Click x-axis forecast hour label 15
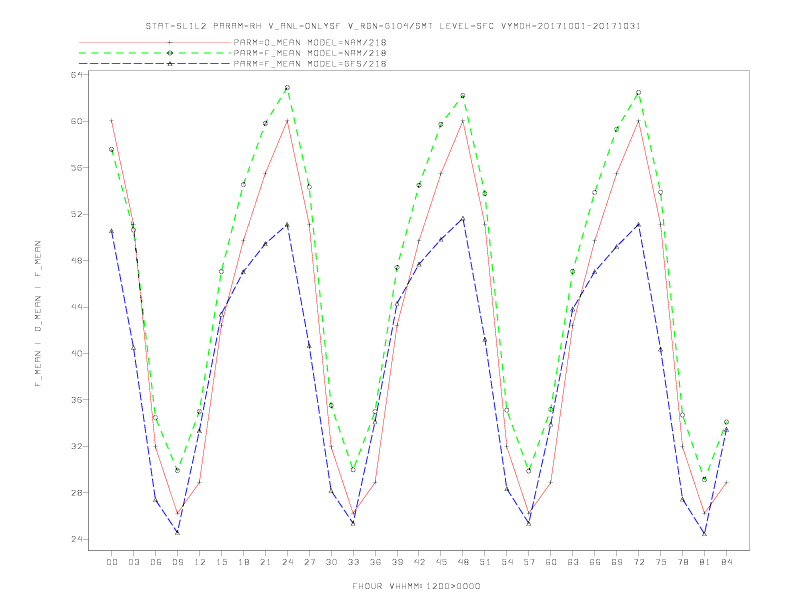792x612 pixels. pyautogui.click(x=221, y=562)
